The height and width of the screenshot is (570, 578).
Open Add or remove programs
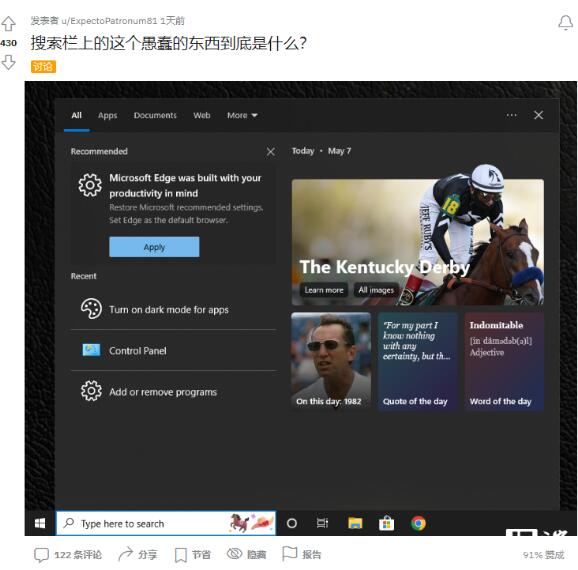click(x=173, y=392)
